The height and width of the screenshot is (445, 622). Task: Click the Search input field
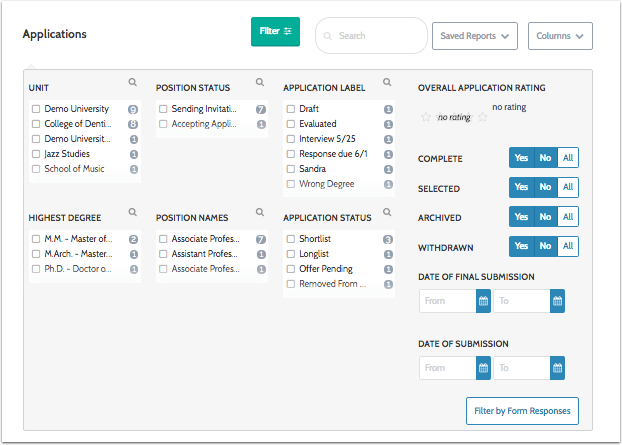tap(371, 36)
